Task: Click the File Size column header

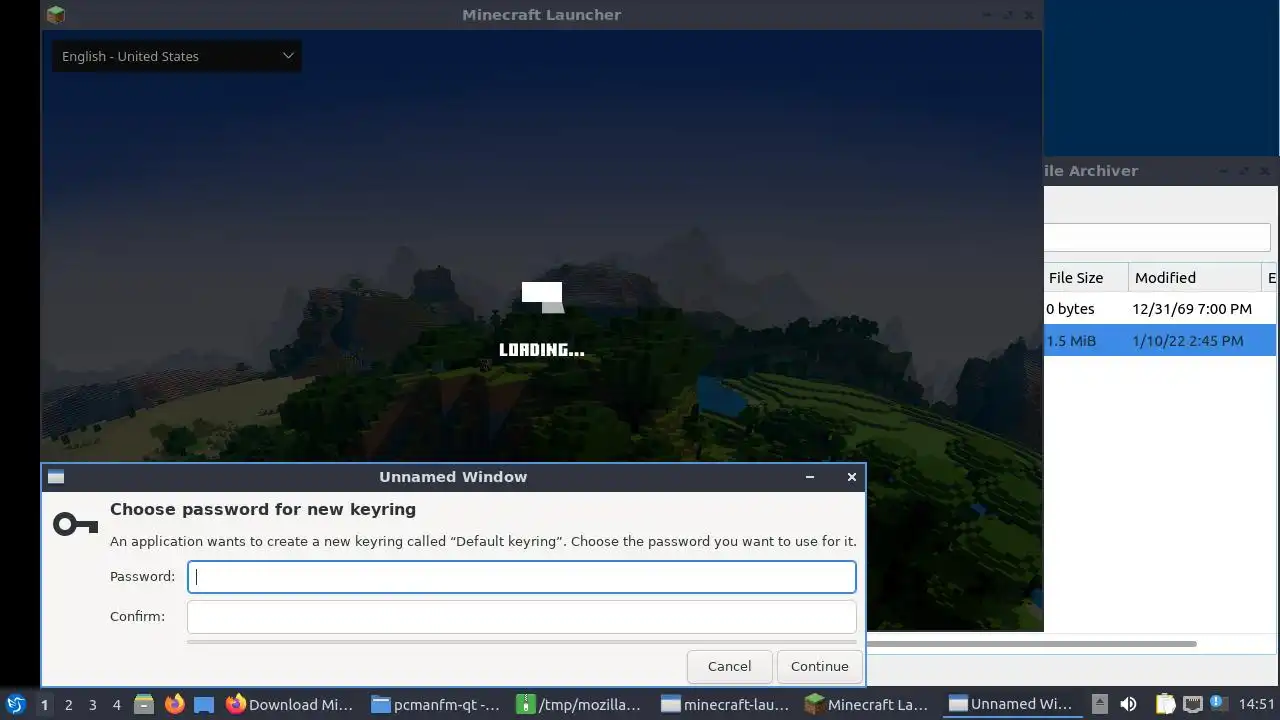Action: click(x=1086, y=278)
